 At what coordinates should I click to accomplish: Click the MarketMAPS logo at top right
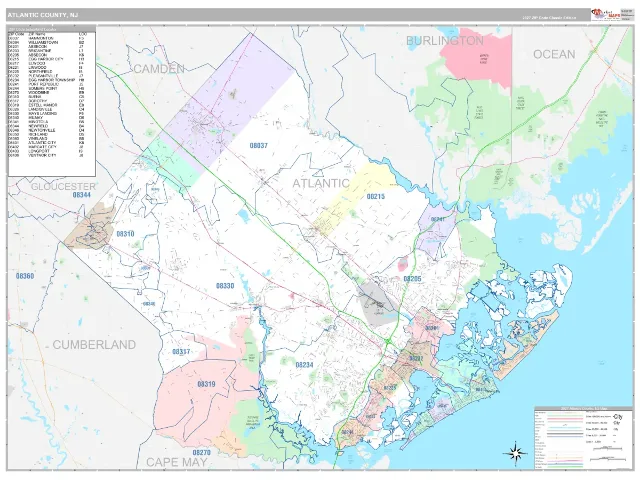pos(605,15)
